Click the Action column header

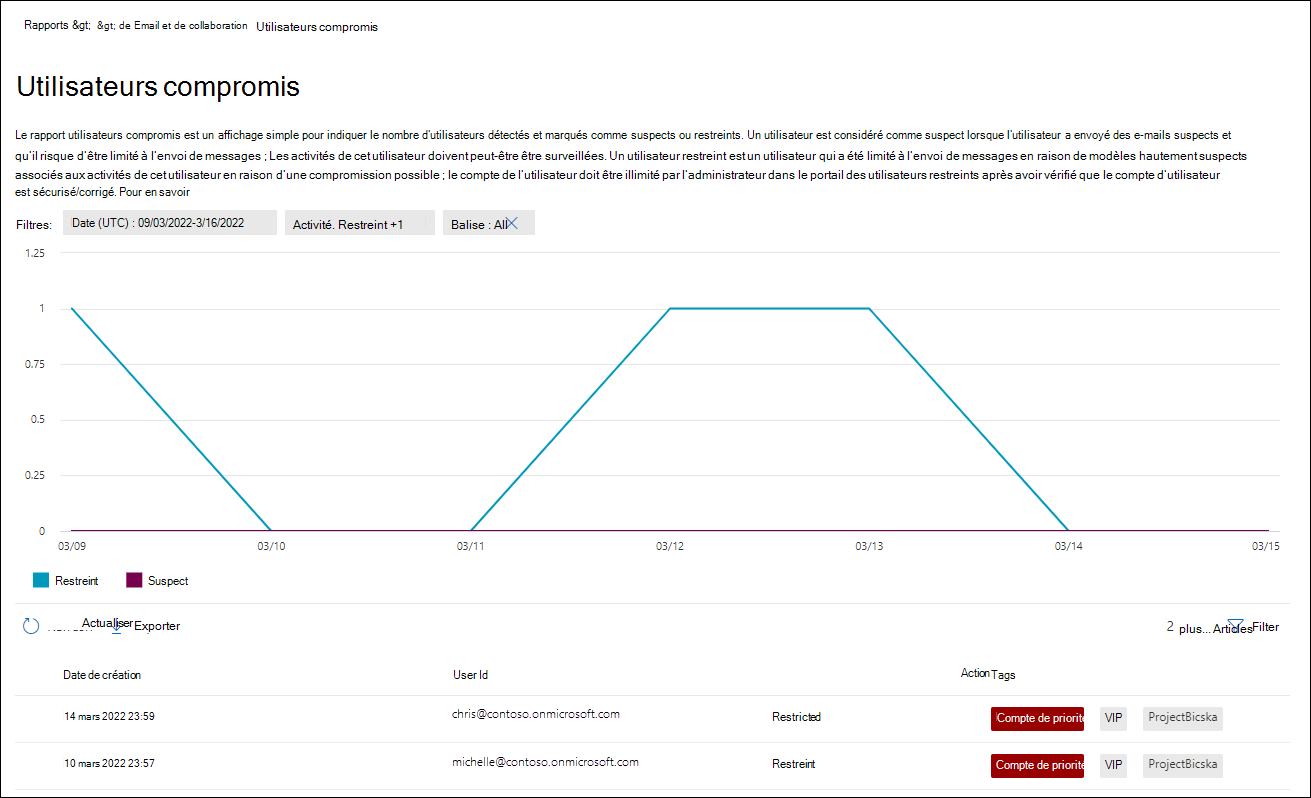(975, 674)
